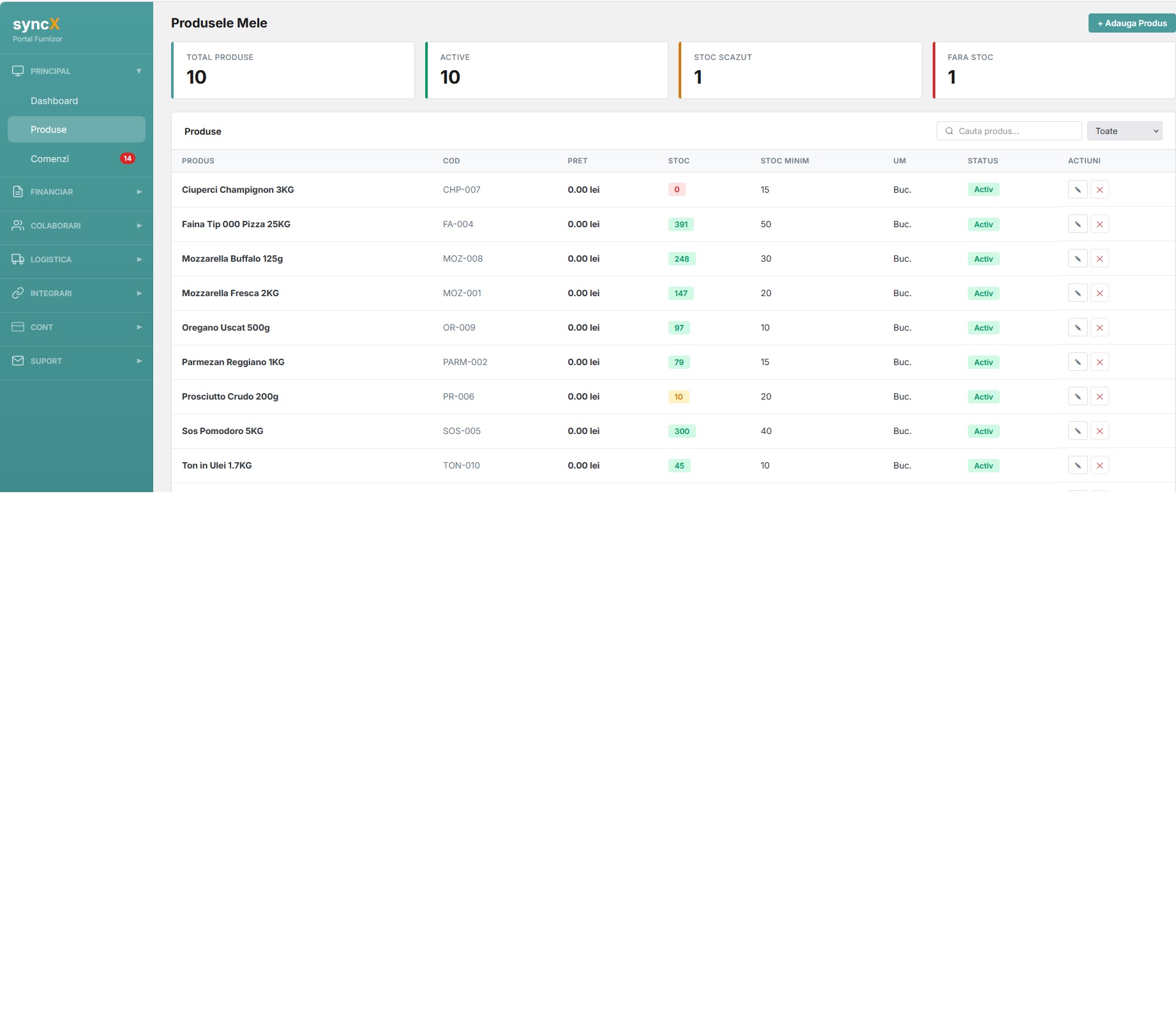
Task: Delete Mozzarella Buffalo 125g row
Action: [1099, 259]
